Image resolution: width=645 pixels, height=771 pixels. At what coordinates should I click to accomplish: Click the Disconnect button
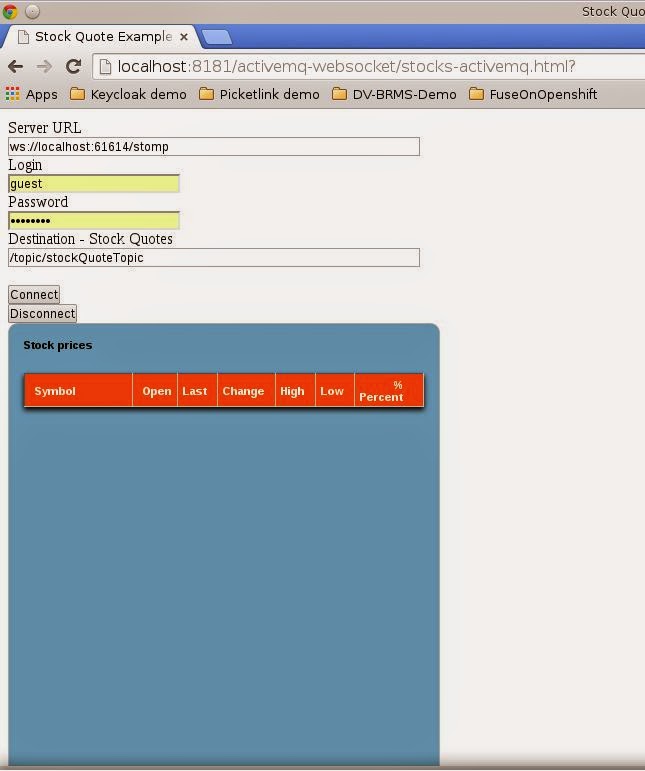coord(42,313)
